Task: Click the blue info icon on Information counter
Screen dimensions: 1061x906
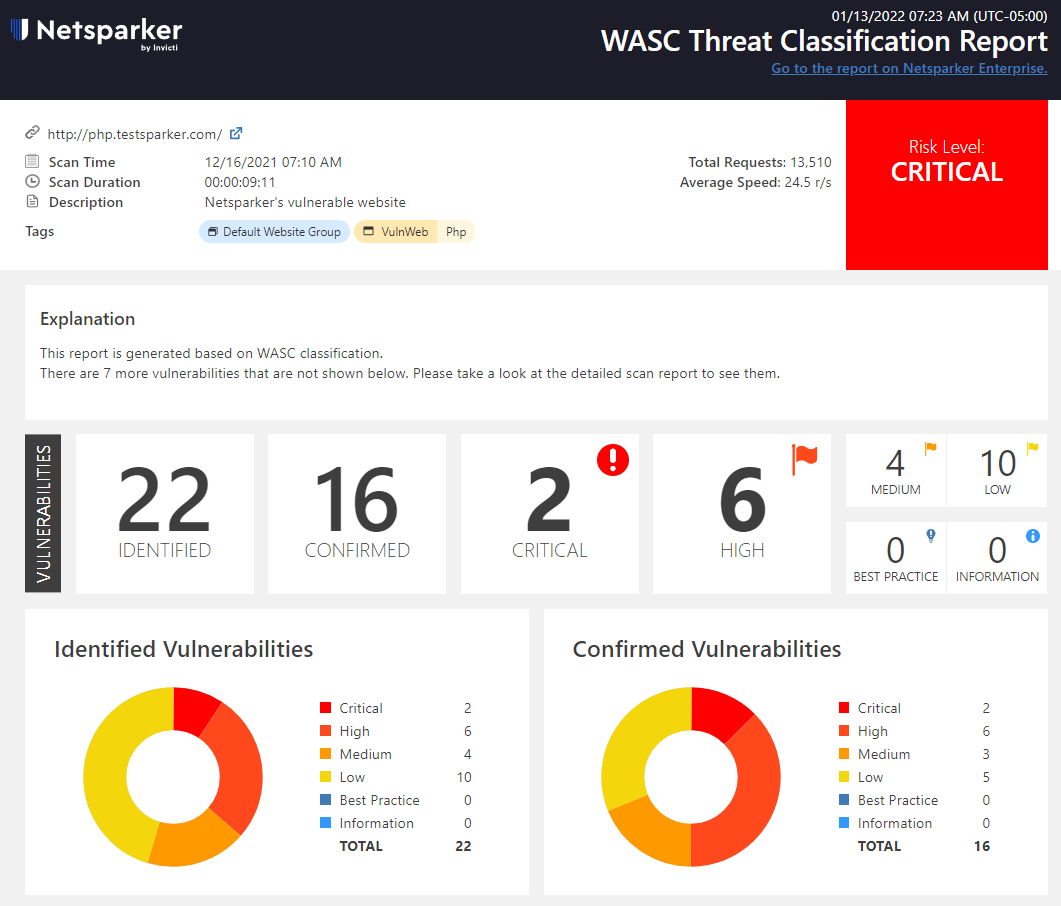Action: pyautogui.click(x=1032, y=535)
